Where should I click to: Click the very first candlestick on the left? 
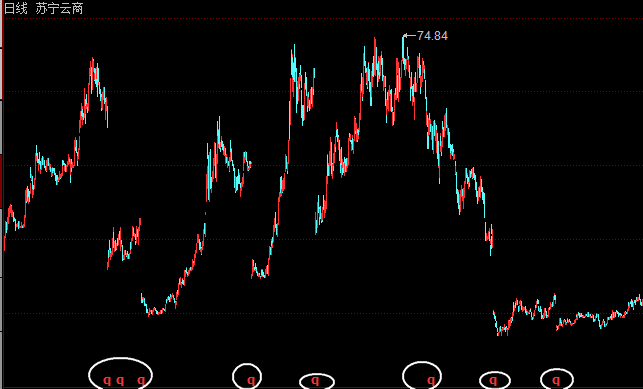tap(5, 240)
